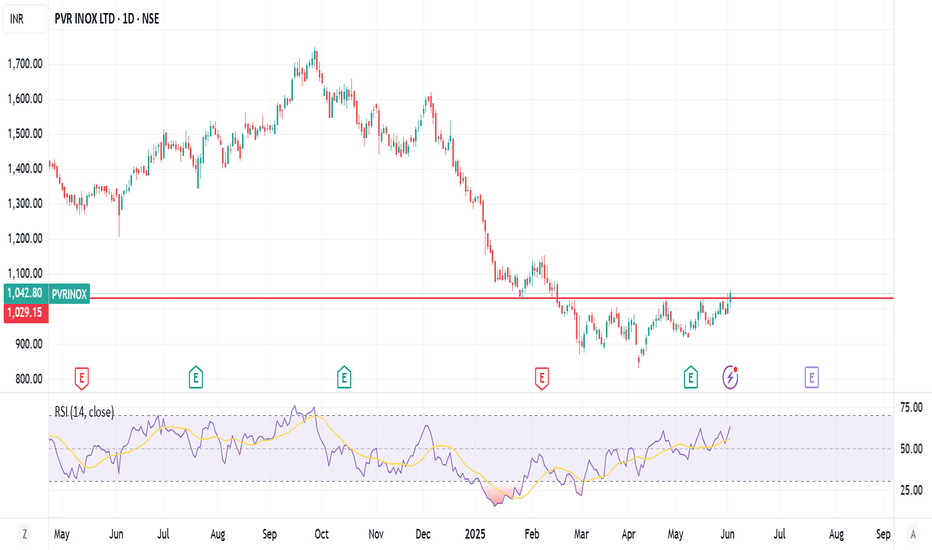Click the Oct label on time axis
The height and width of the screenshot is (550, 932).
tap(322, 534)
